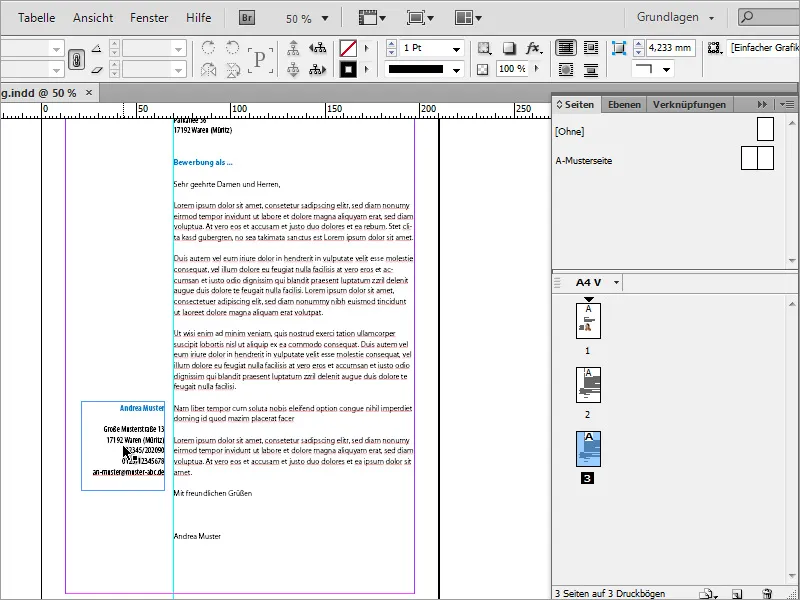
Task: Switch to the Ebenen panel tab
Action: (624, 105)
